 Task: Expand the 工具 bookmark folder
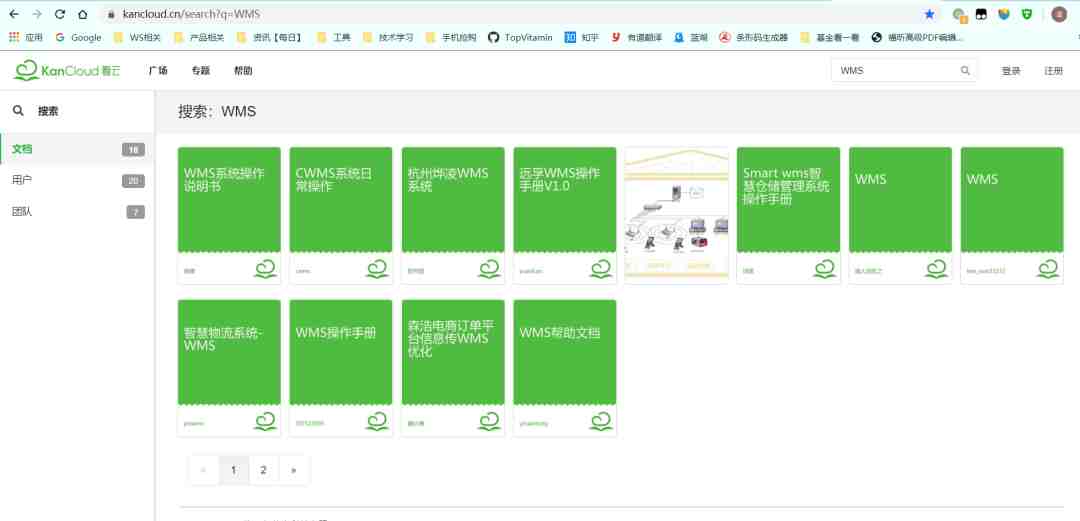point(334,37)
